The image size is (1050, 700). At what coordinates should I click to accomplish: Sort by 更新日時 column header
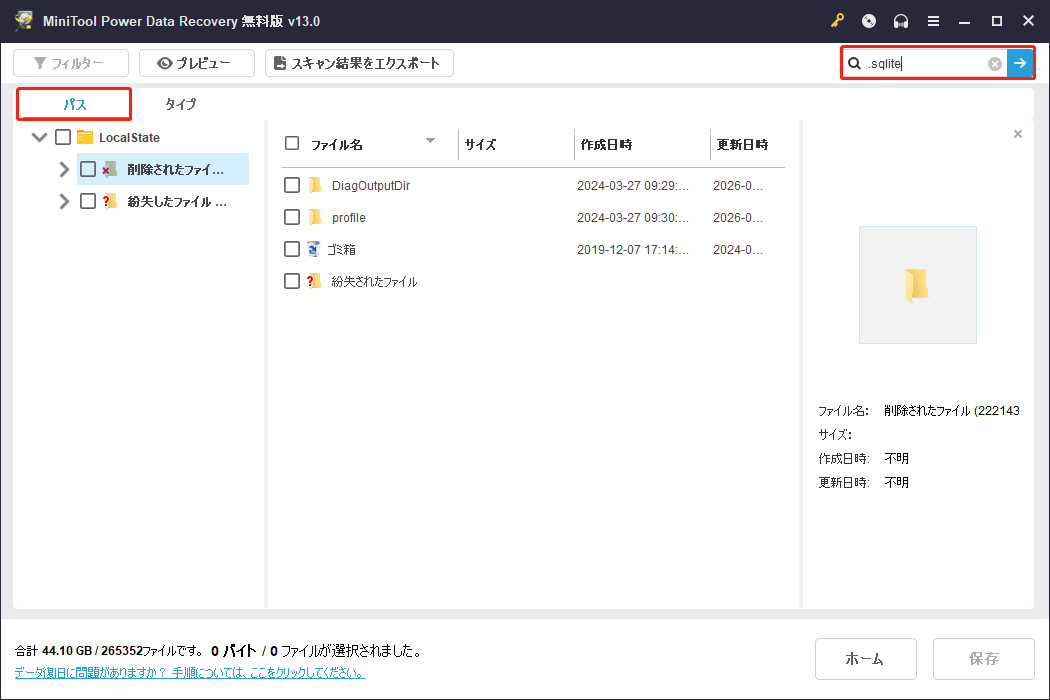[742, 144]
